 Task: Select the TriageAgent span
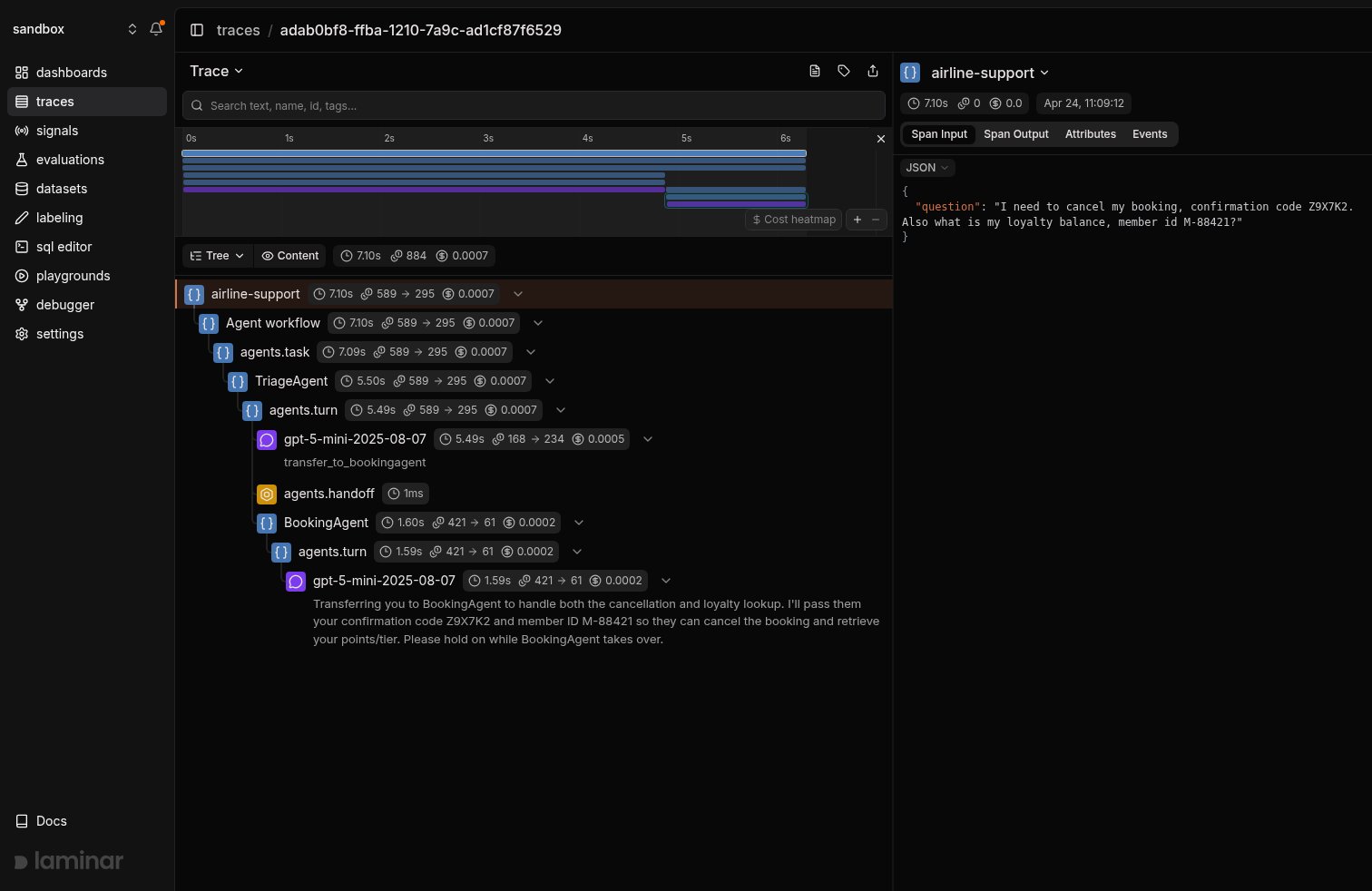coord(291,381)
